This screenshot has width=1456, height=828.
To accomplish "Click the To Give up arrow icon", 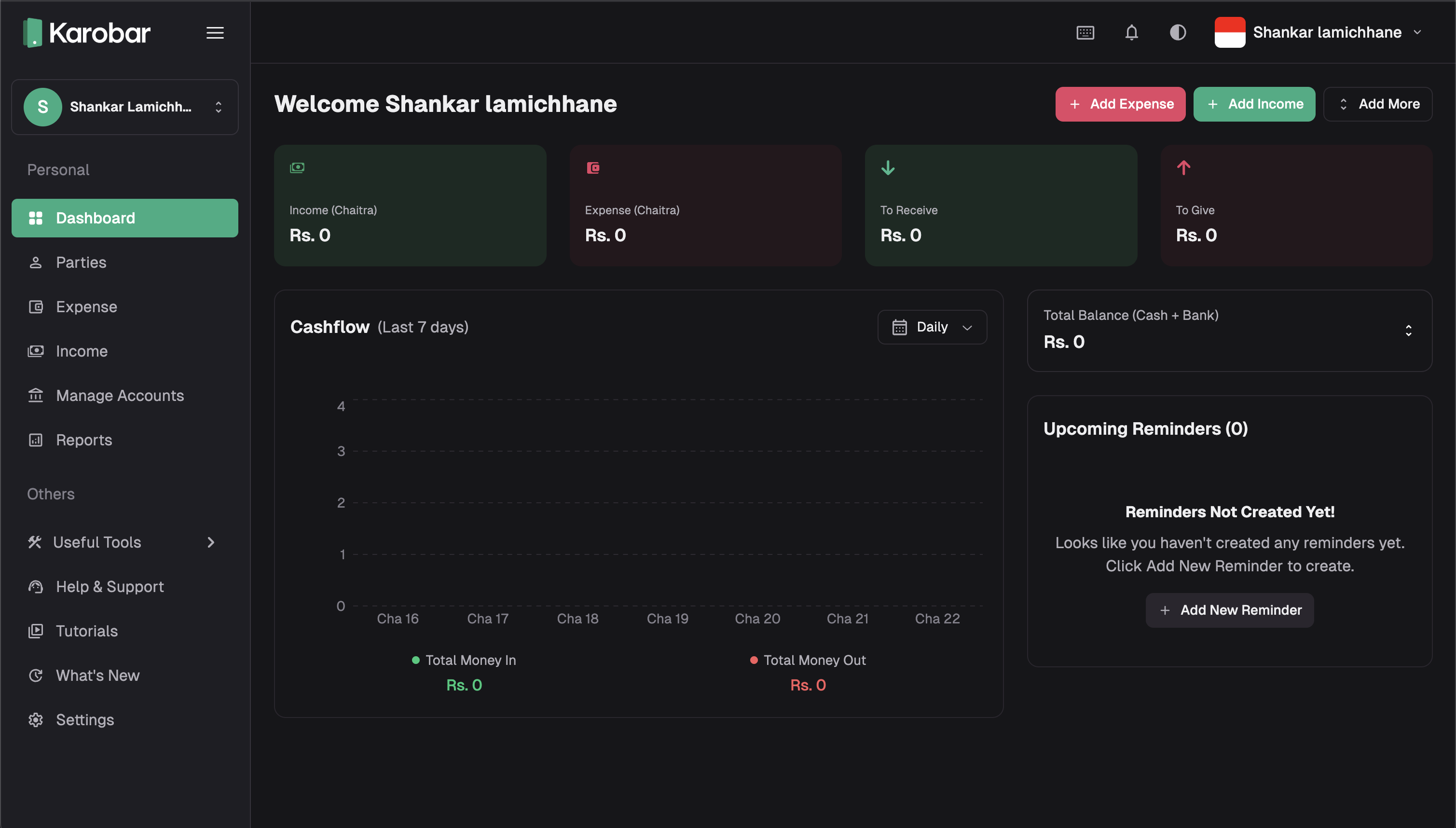I will point(1184,168).
